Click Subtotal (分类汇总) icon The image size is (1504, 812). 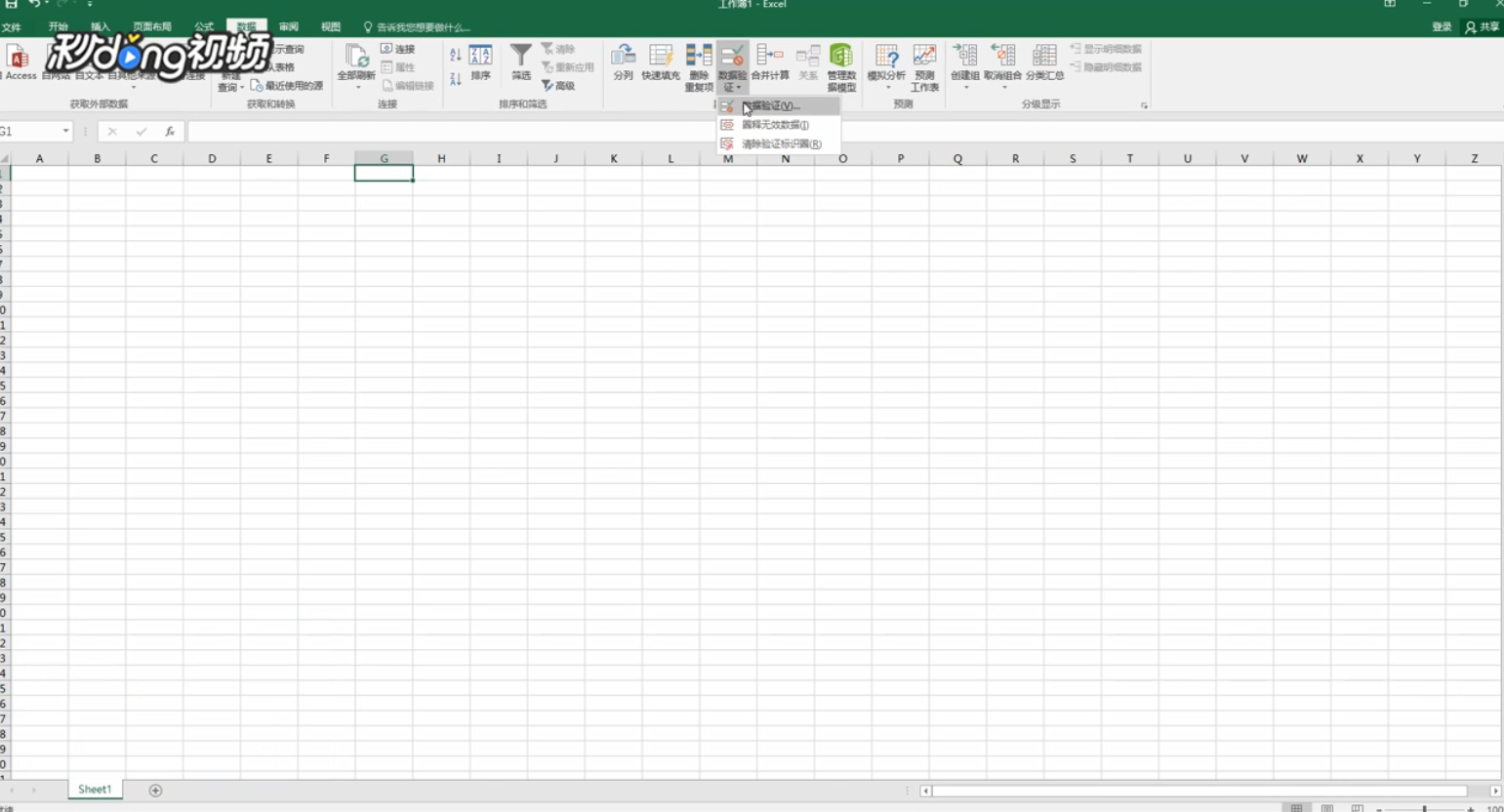(x=1044, y=62)
